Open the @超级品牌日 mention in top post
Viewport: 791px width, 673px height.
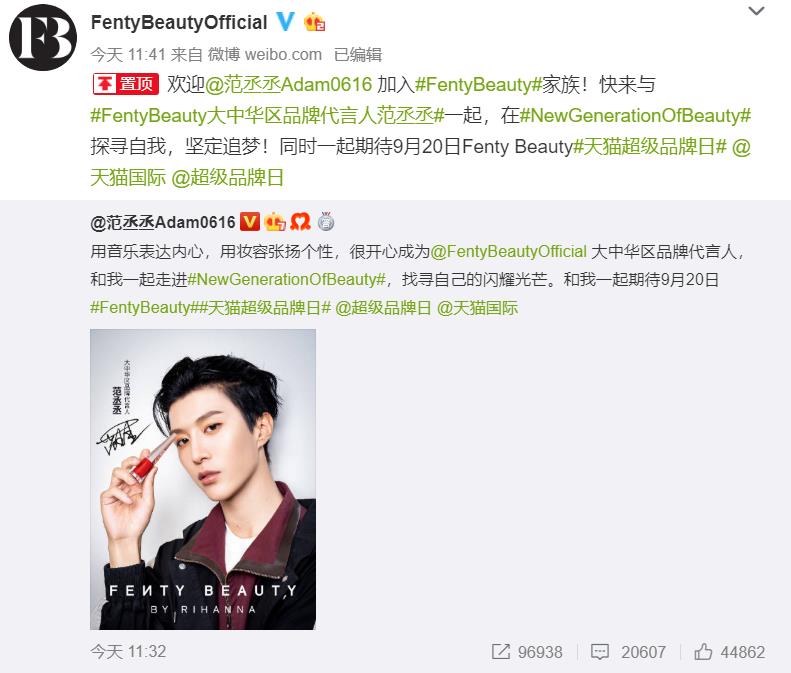point(228,178)
